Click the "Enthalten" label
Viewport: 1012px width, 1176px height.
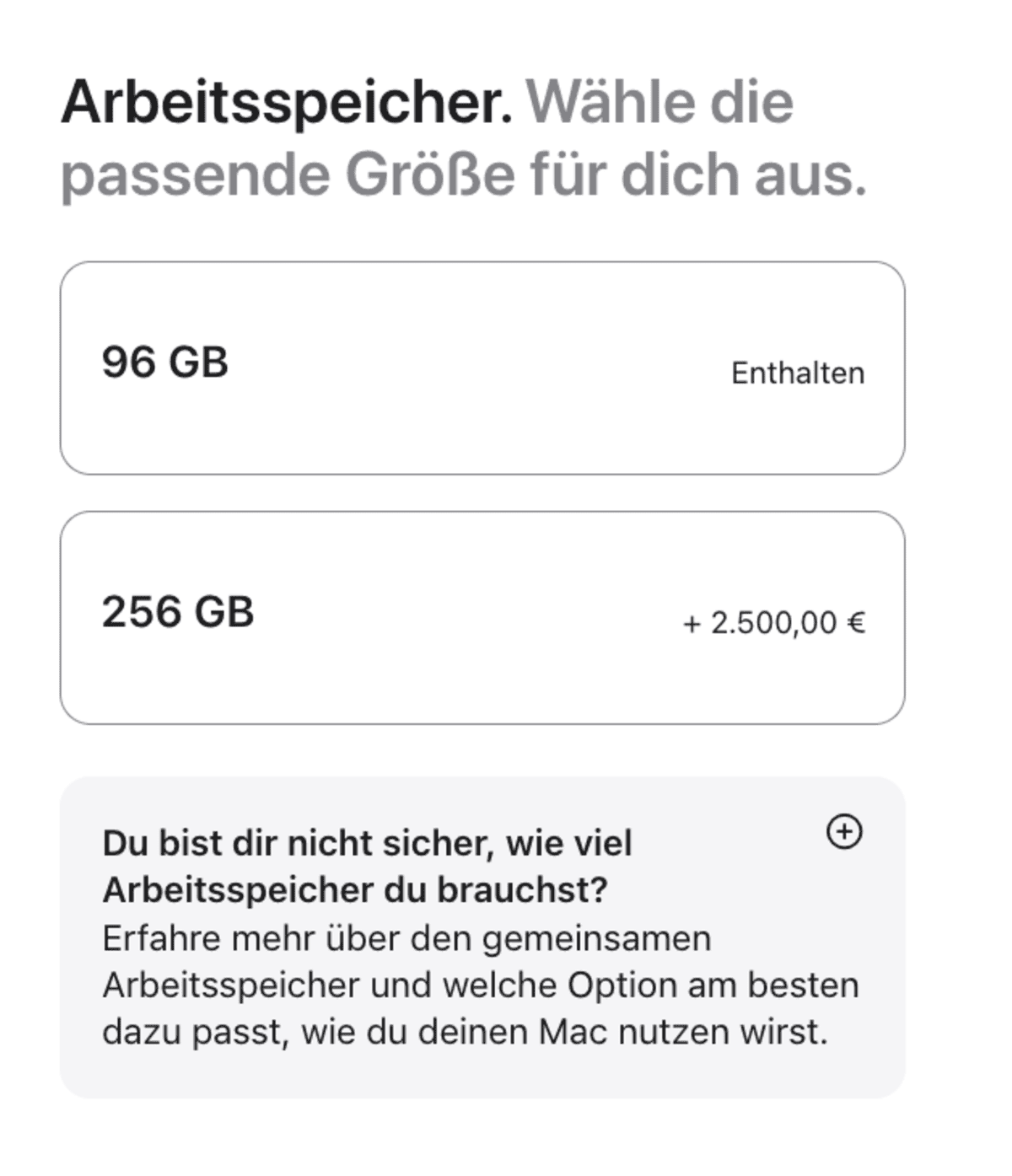tap(798, 373)
